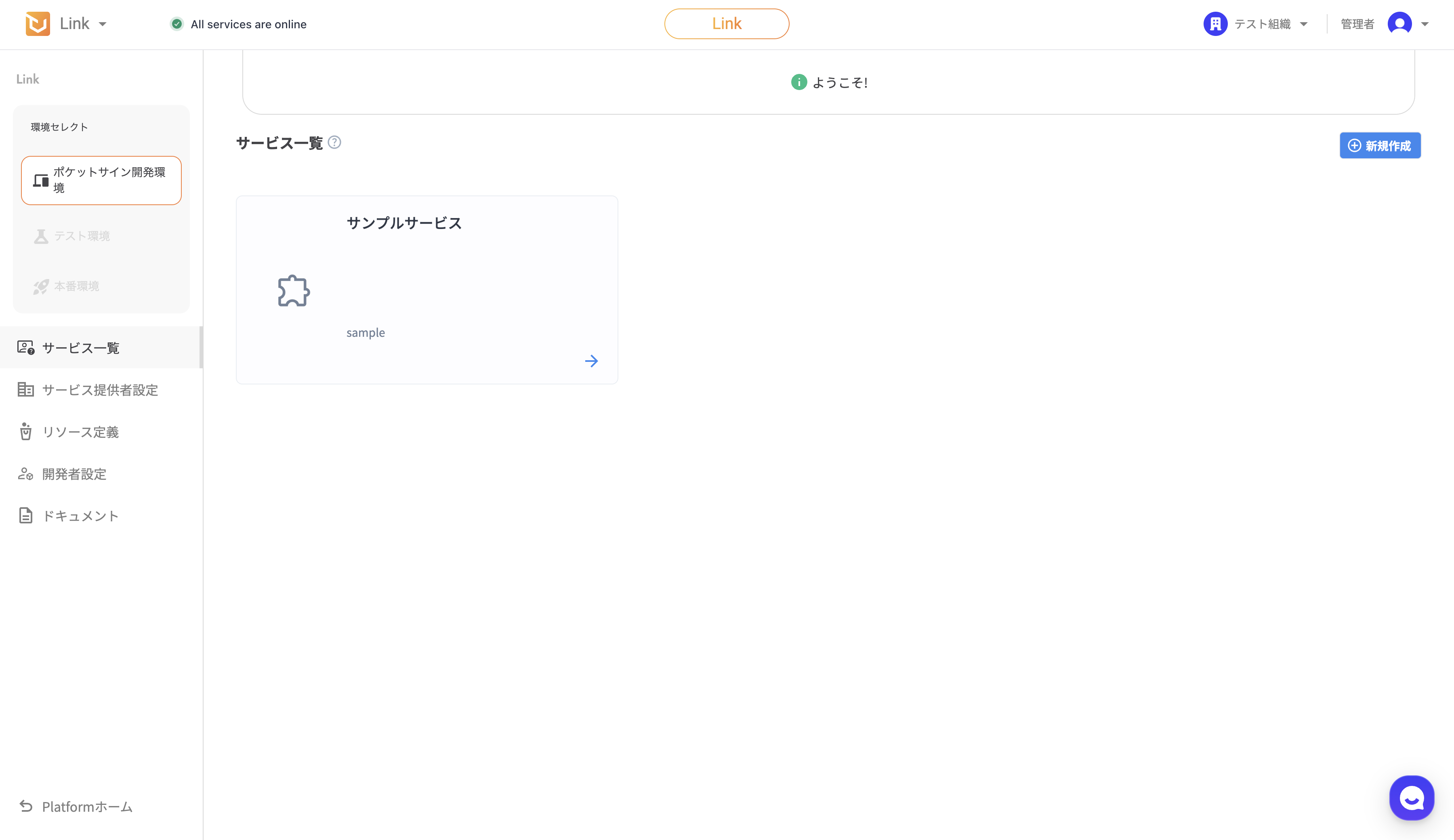Click the puzzle piece icon on サンプルサービス
This screenshot has width=1454, height=840.
(x=294, y=291)
